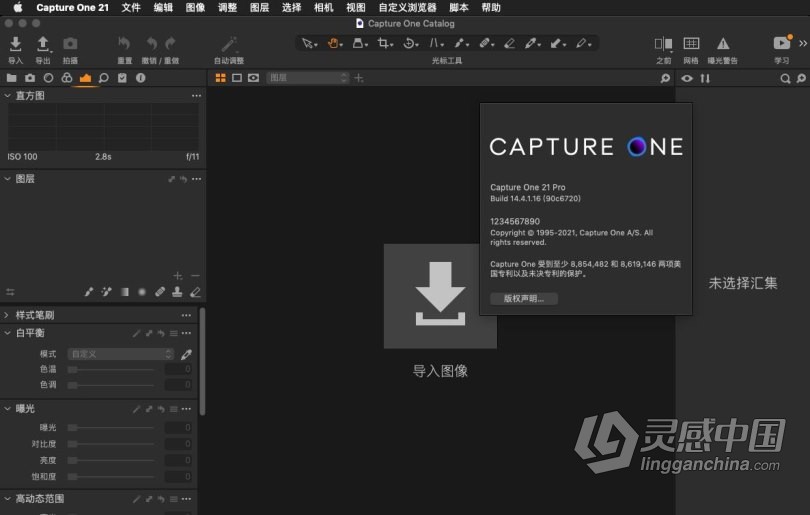Click the 版权声明 button in about dialog
810x515 pixels.
tap(524, 299)
